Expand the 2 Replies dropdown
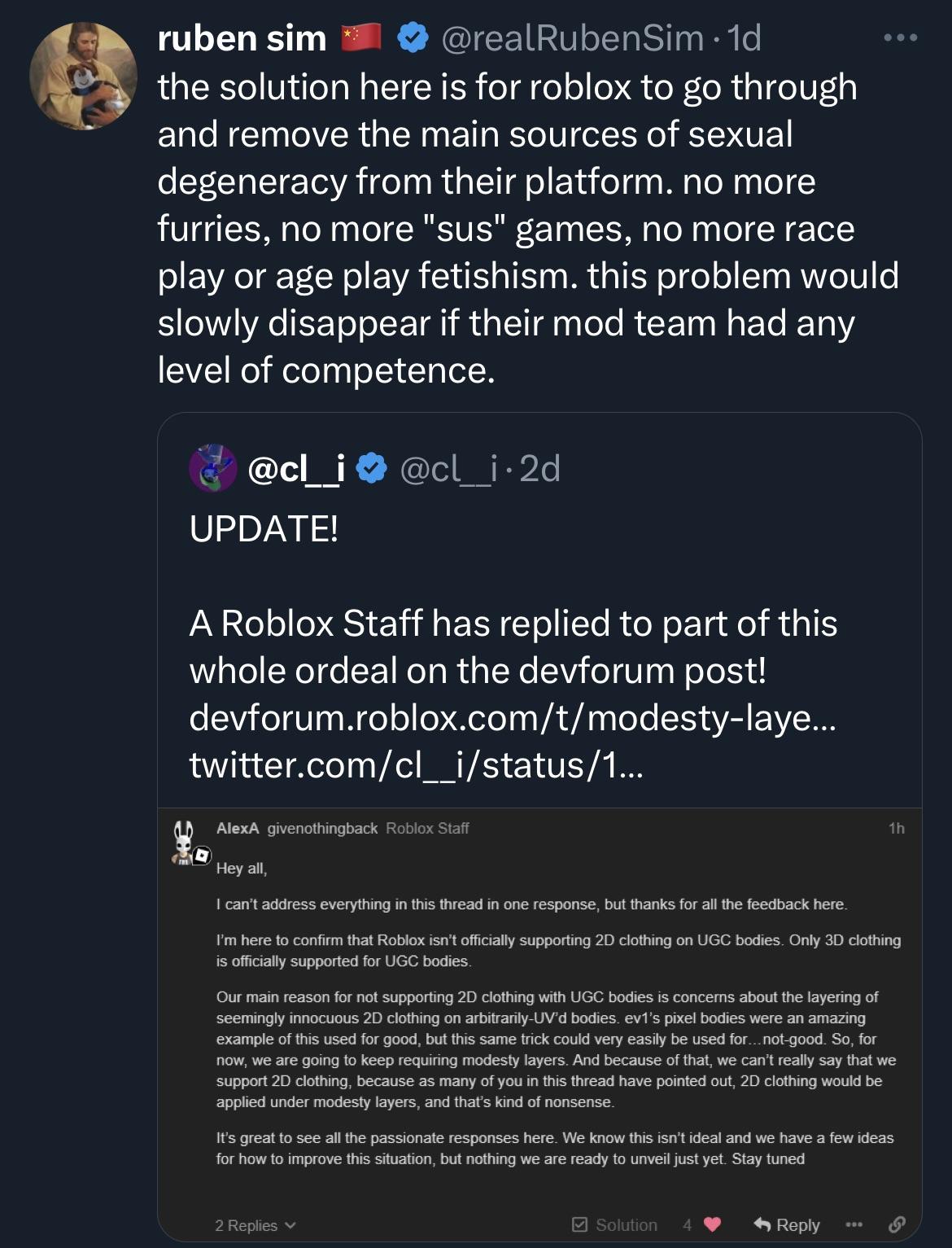The width and height of the screenshot is (952, 1248). (x=255, y=1225)
